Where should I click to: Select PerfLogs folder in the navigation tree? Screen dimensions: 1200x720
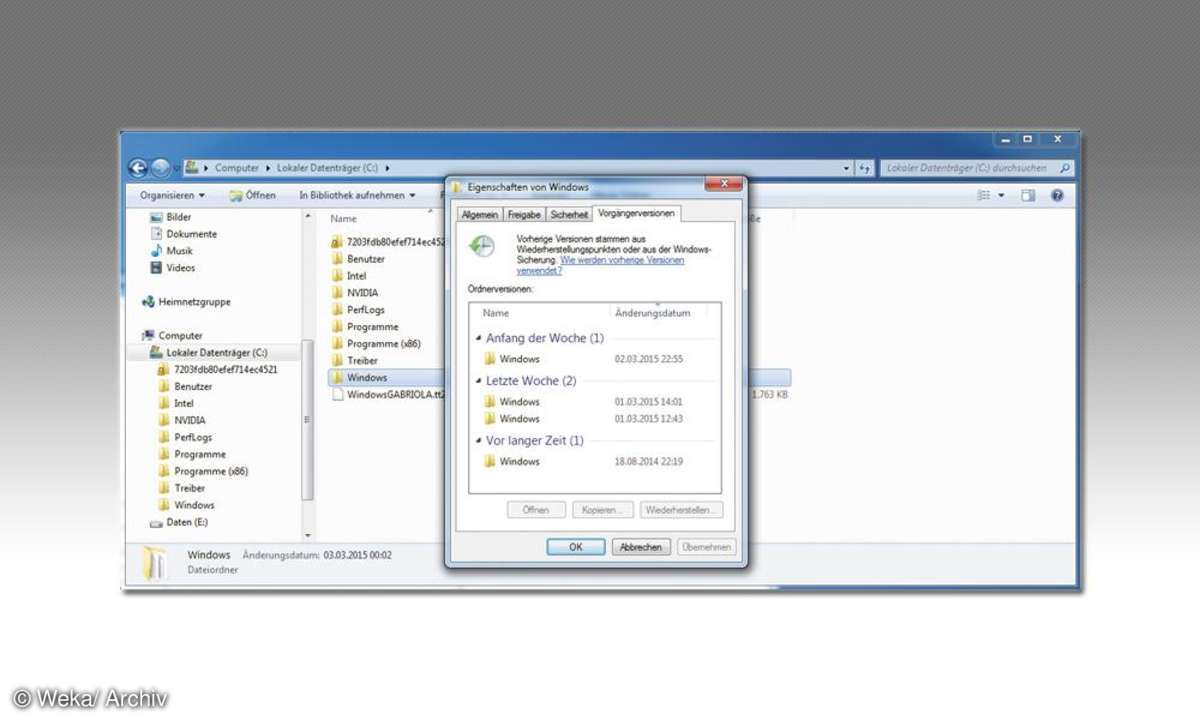pos(186,437)
